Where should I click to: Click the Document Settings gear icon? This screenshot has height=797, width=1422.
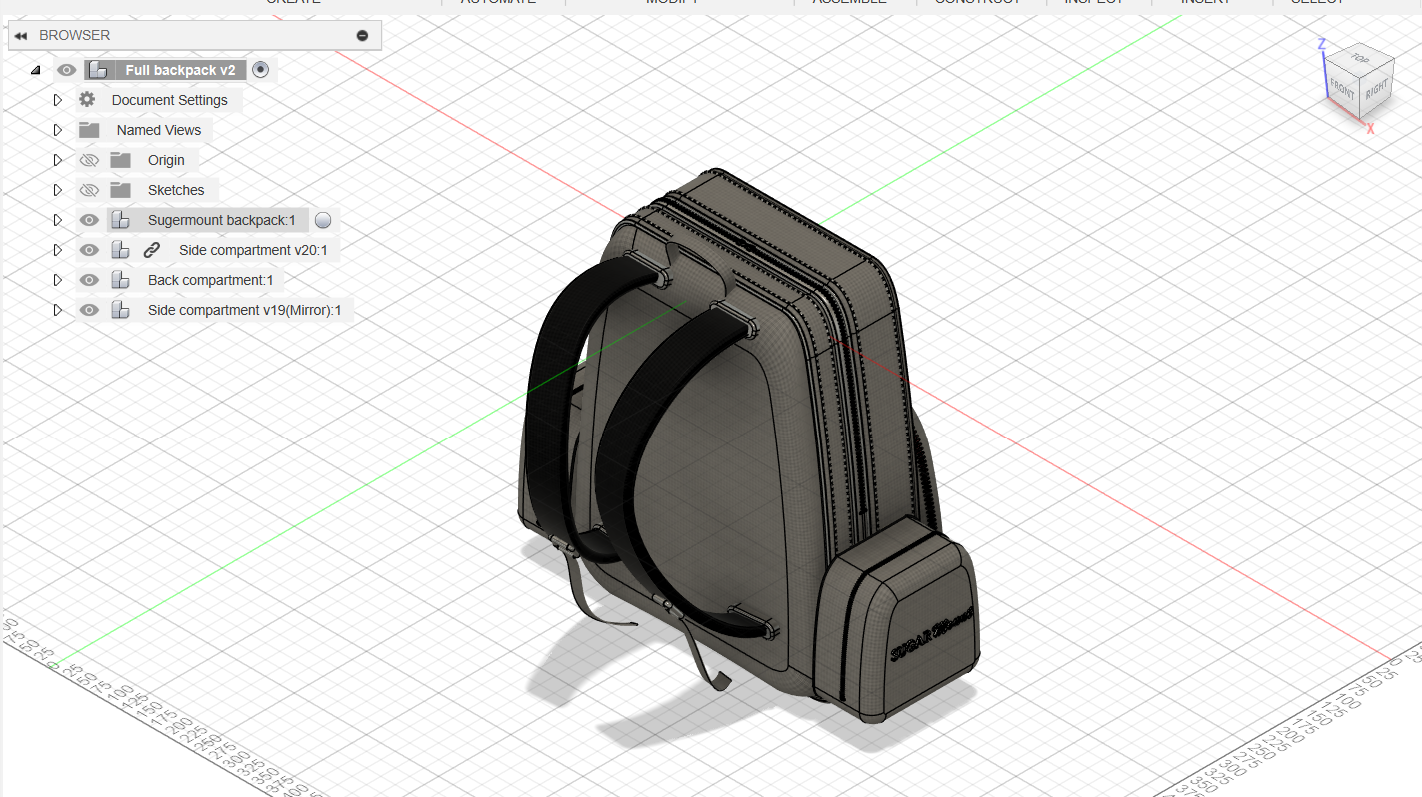pyautogui.click(x=87, y=100)
